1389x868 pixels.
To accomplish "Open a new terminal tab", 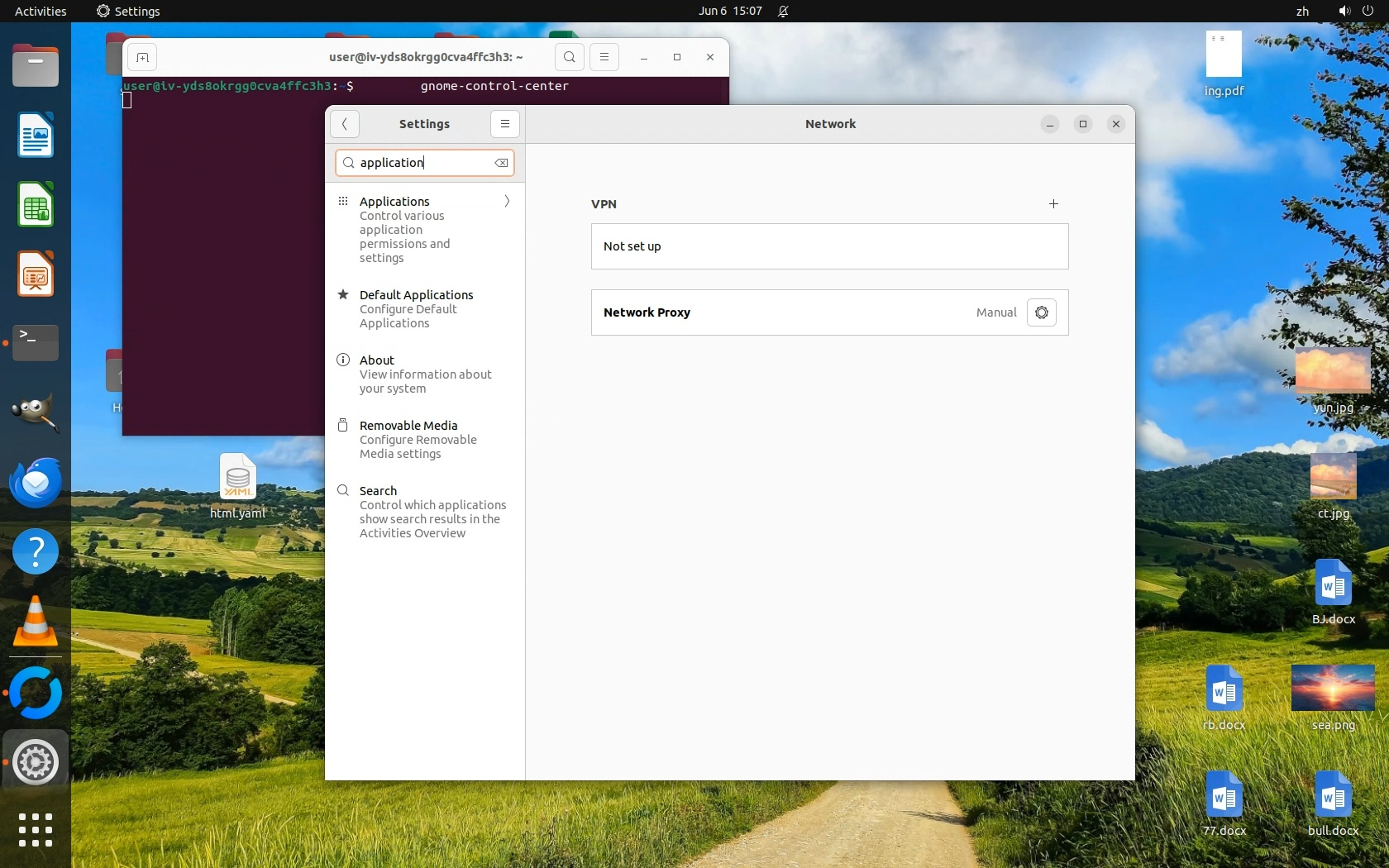I will [x=142, y=58].
